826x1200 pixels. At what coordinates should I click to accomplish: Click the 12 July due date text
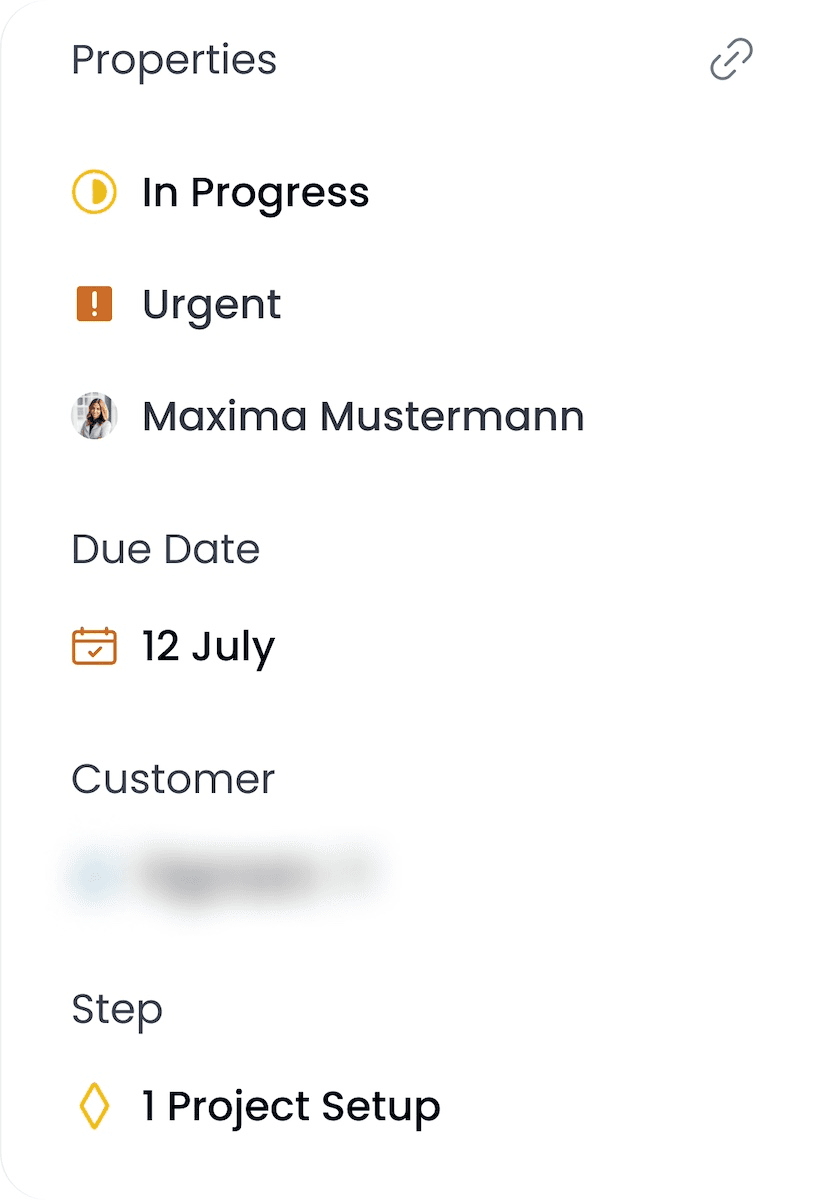pos(207,647)
